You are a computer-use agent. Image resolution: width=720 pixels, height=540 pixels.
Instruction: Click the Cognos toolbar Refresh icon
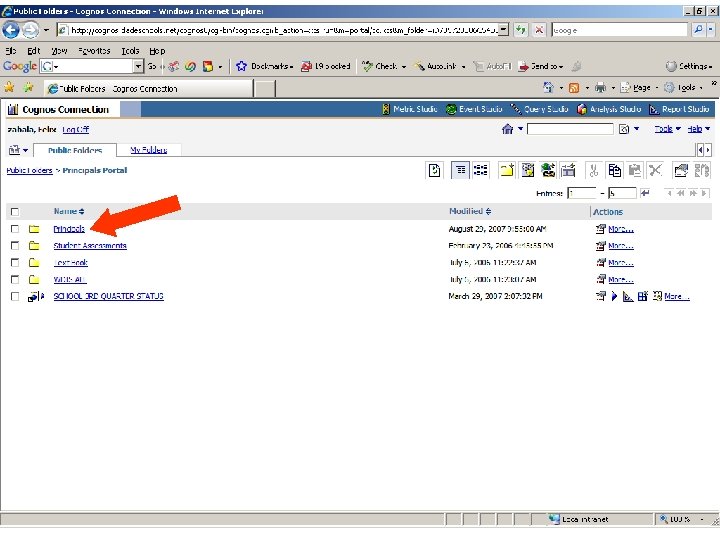pos(434,170)
